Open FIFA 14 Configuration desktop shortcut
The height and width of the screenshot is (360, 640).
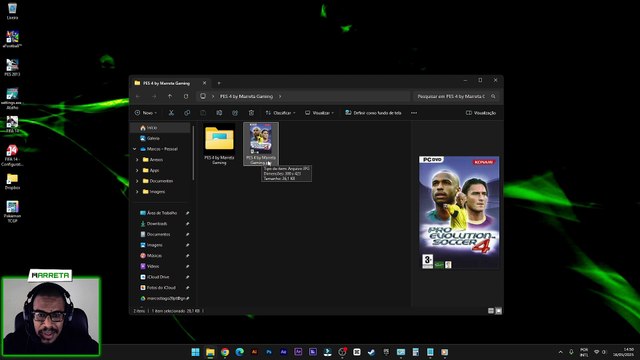tap(12, 156)
